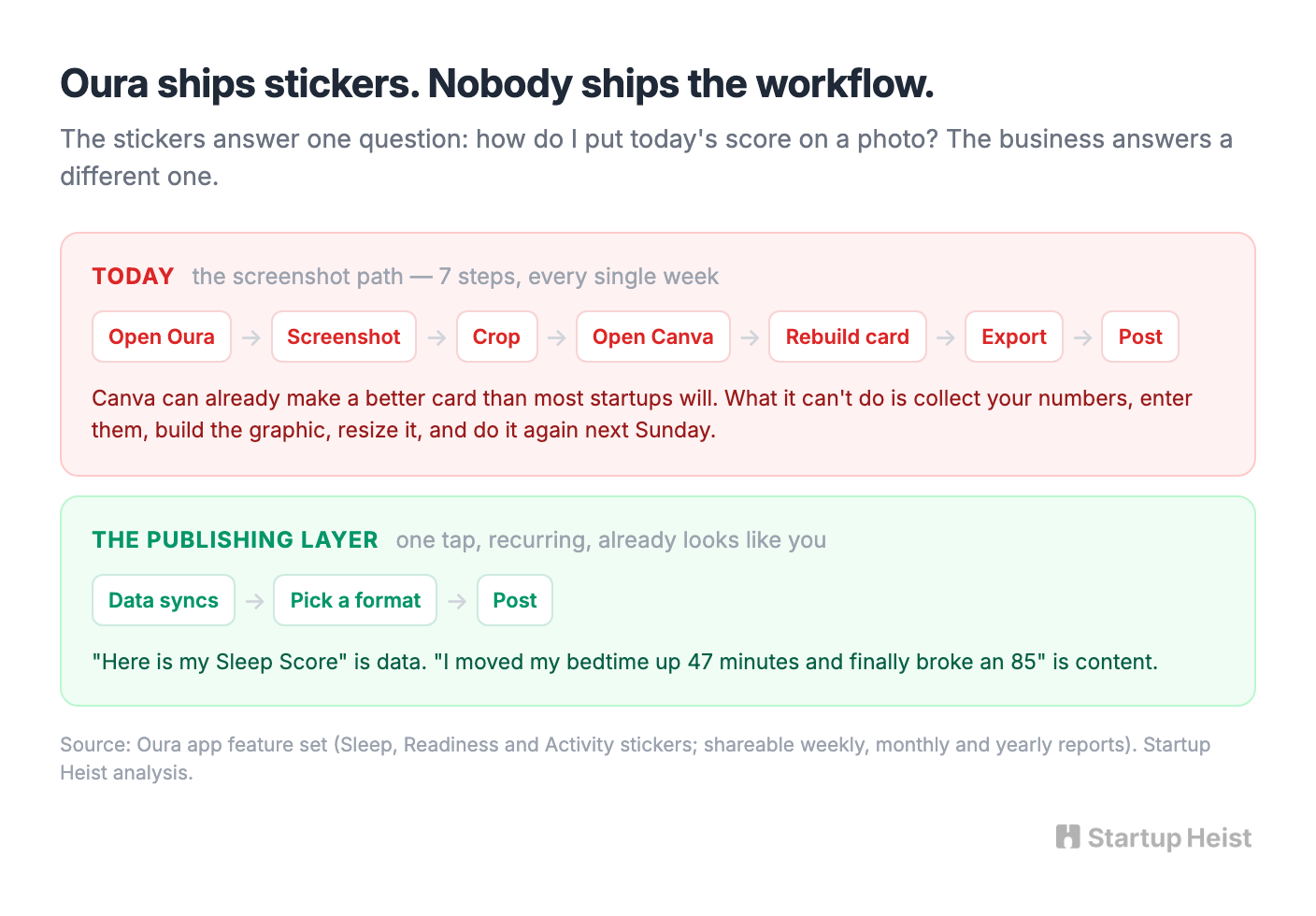
Task: Select the Open Oura step
Action: coord(162,336)
